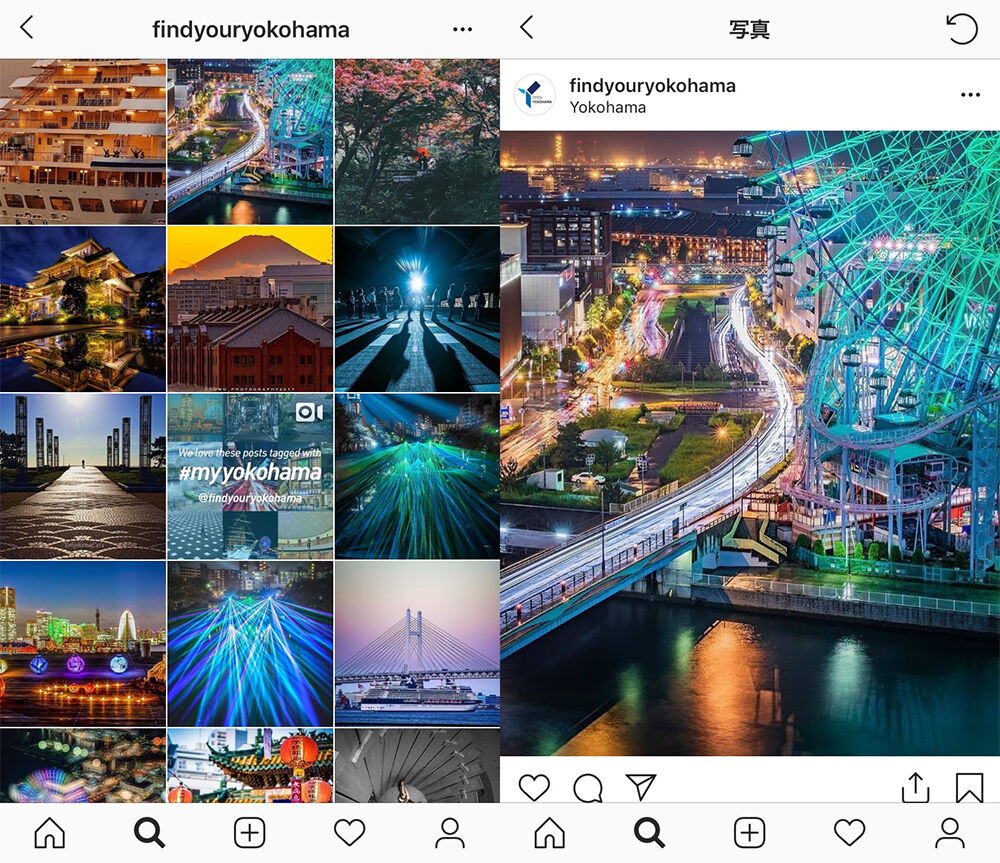The image size is (1000, 863).
Task: Tap the findyouryokohama title in the grid header
Action: point(251,29)
